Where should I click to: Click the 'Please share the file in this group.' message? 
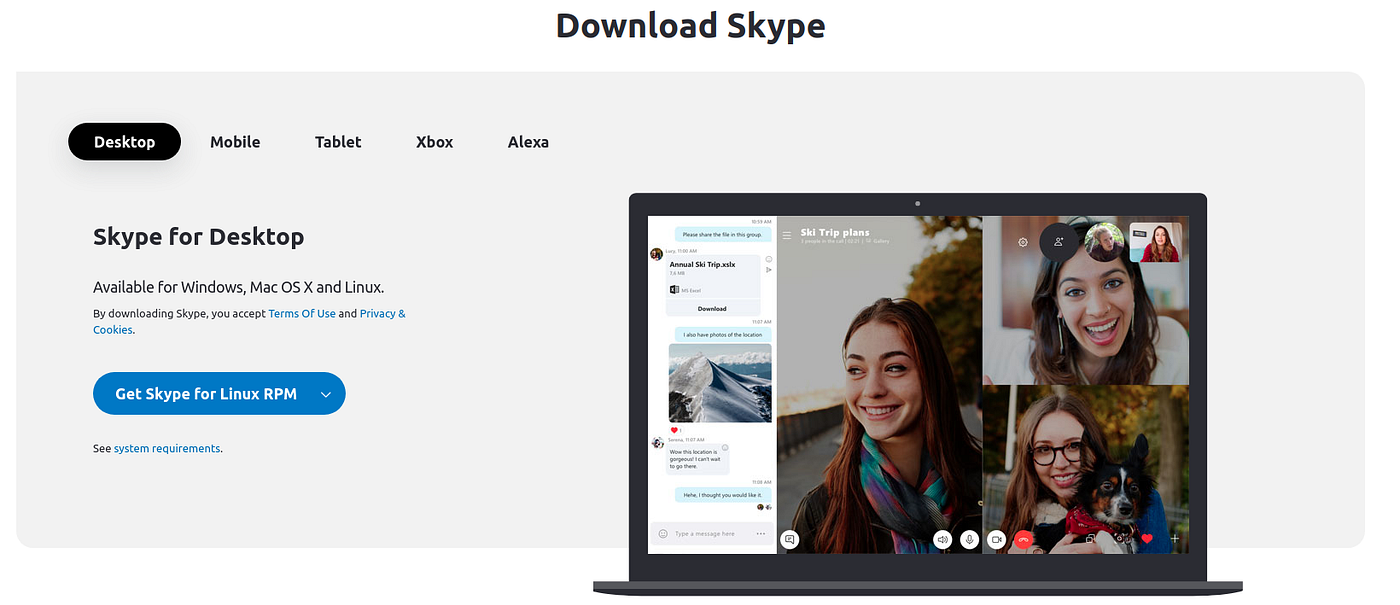point(722,234)
